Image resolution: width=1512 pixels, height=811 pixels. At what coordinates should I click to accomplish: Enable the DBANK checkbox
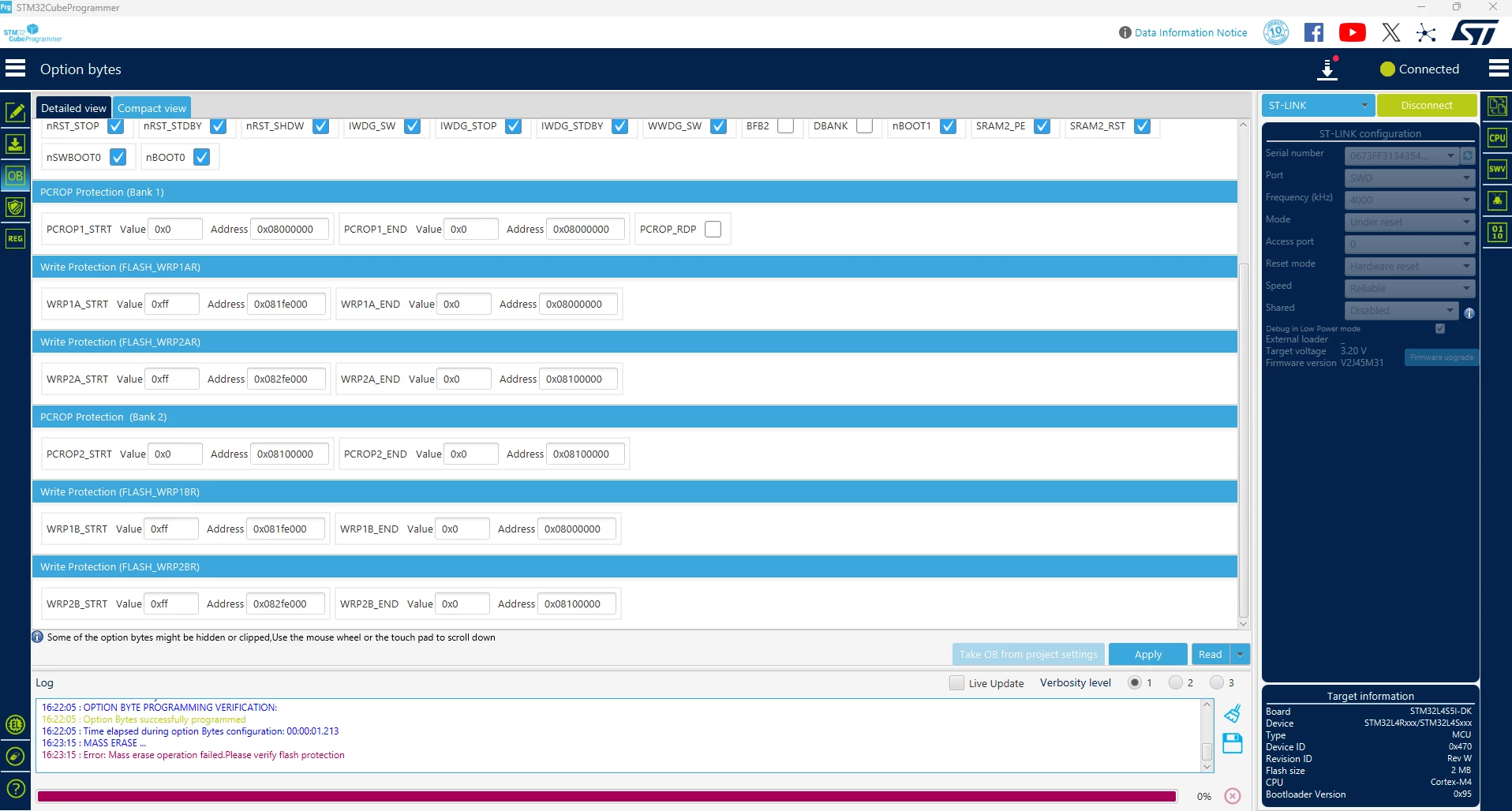point(865,125)
